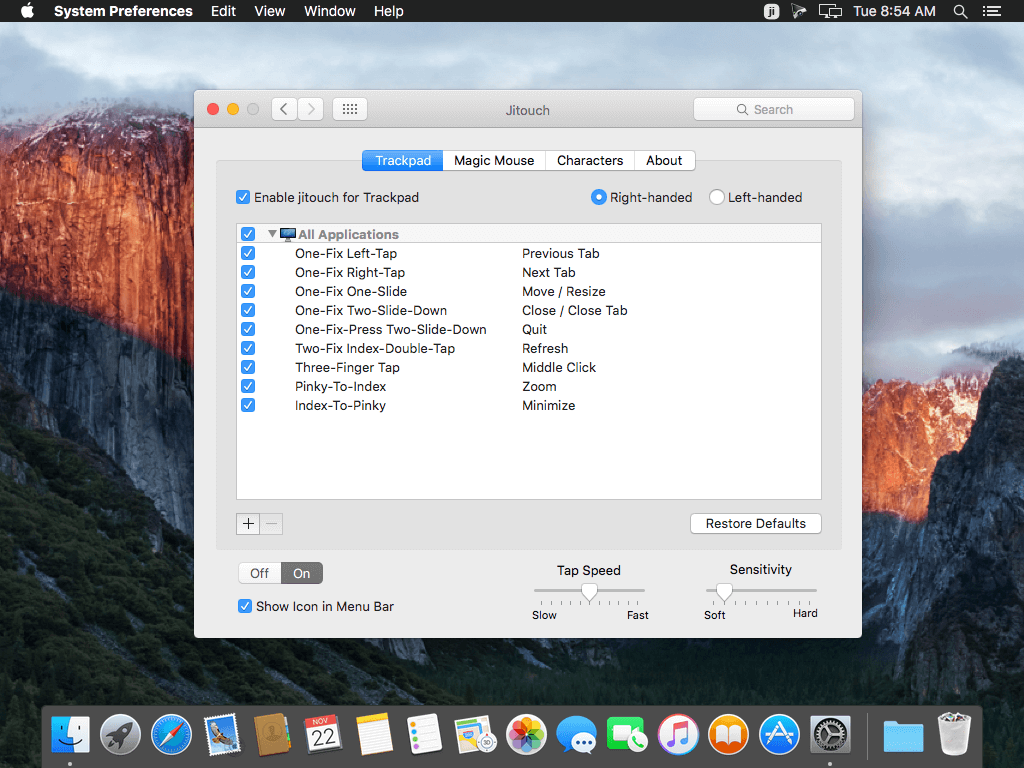Launch FaceTime from the Dock

(627, 734)
